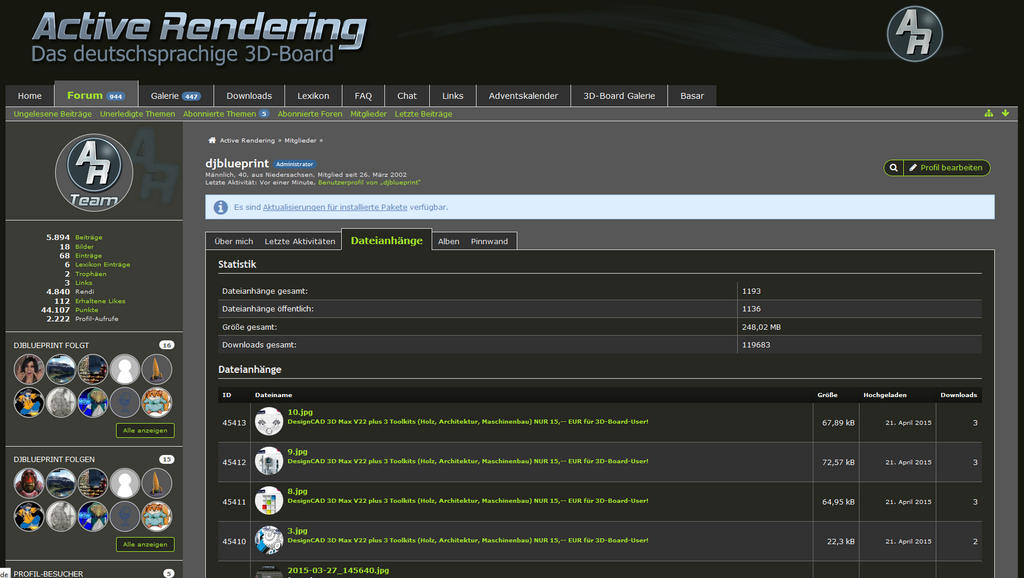Open thumbnail of attachment 10.jpg
1024x578 pixels.
(x=268, y=422)
